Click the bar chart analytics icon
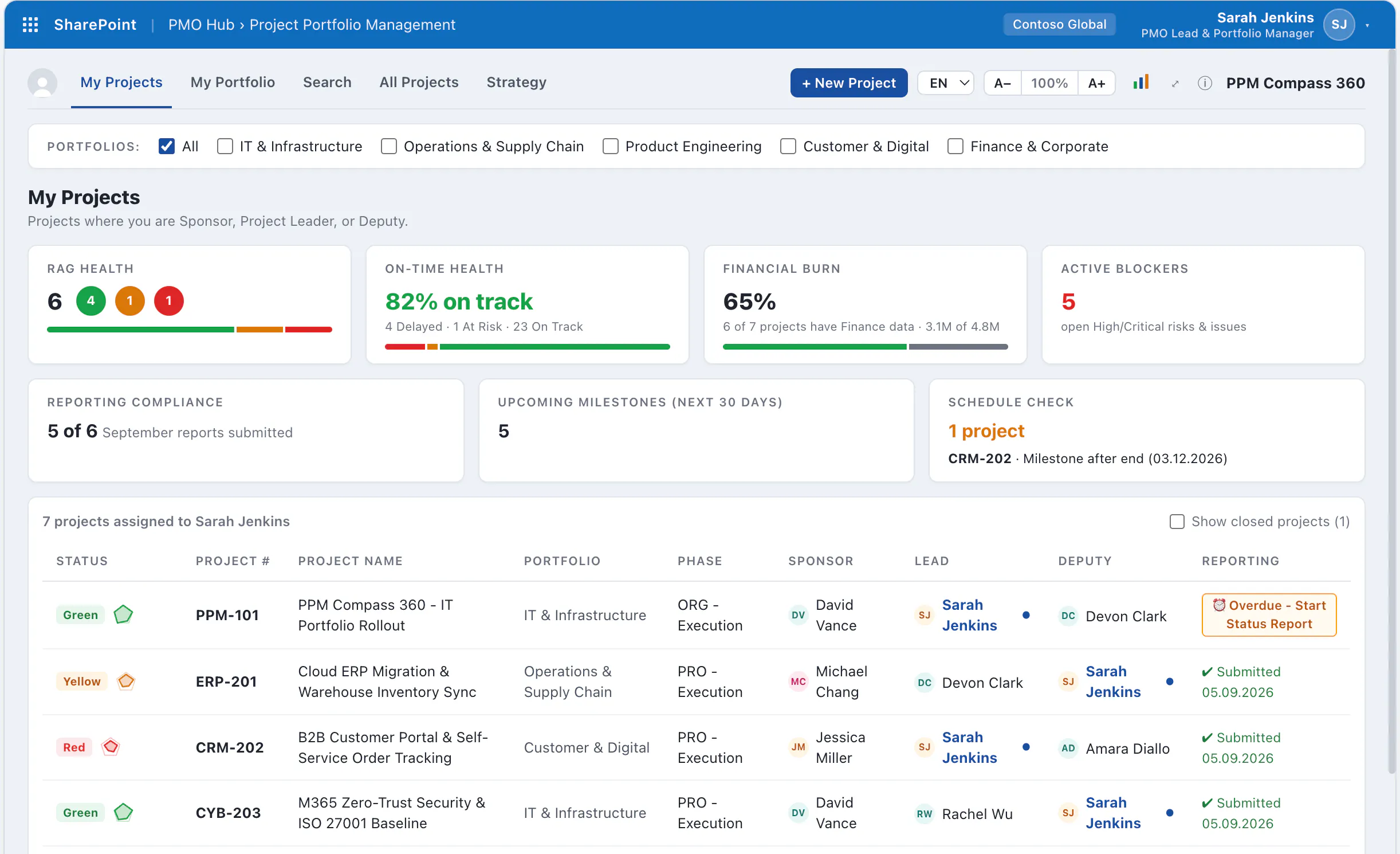The width and height of the screenshot is (1400, 854). 1141,83
